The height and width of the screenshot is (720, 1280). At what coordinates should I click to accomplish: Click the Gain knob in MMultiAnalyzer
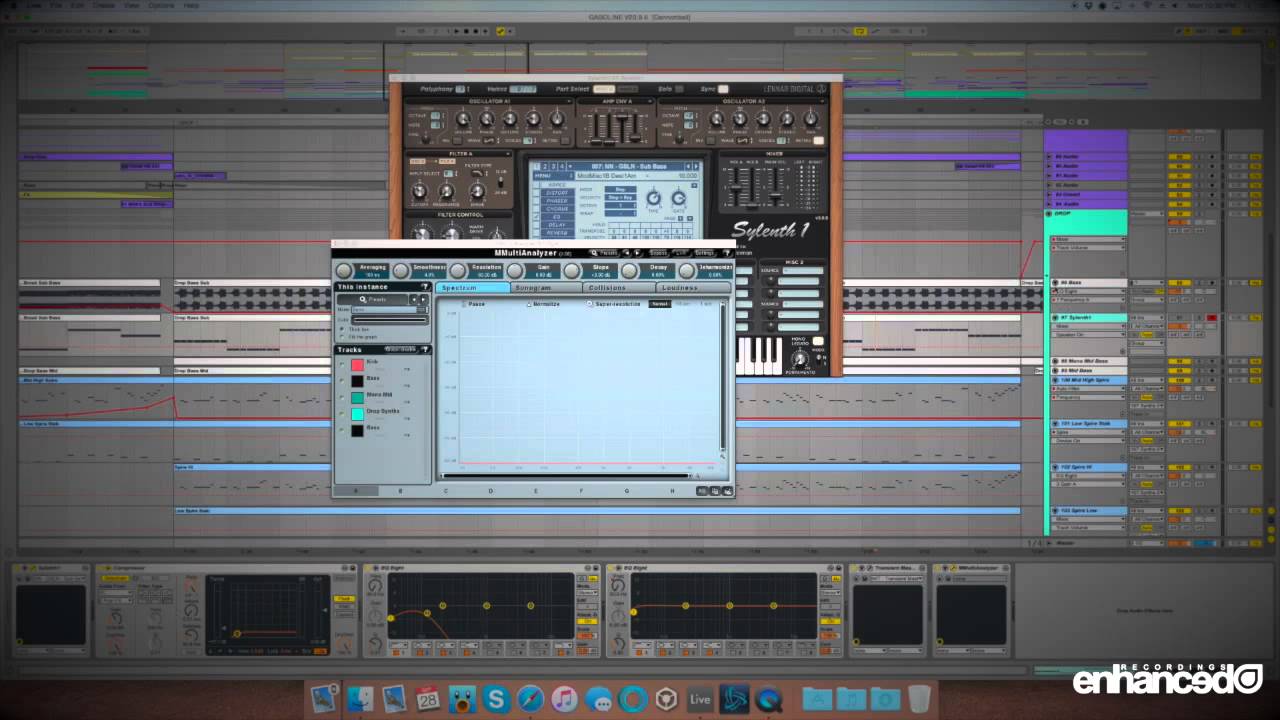coord(515,271)
